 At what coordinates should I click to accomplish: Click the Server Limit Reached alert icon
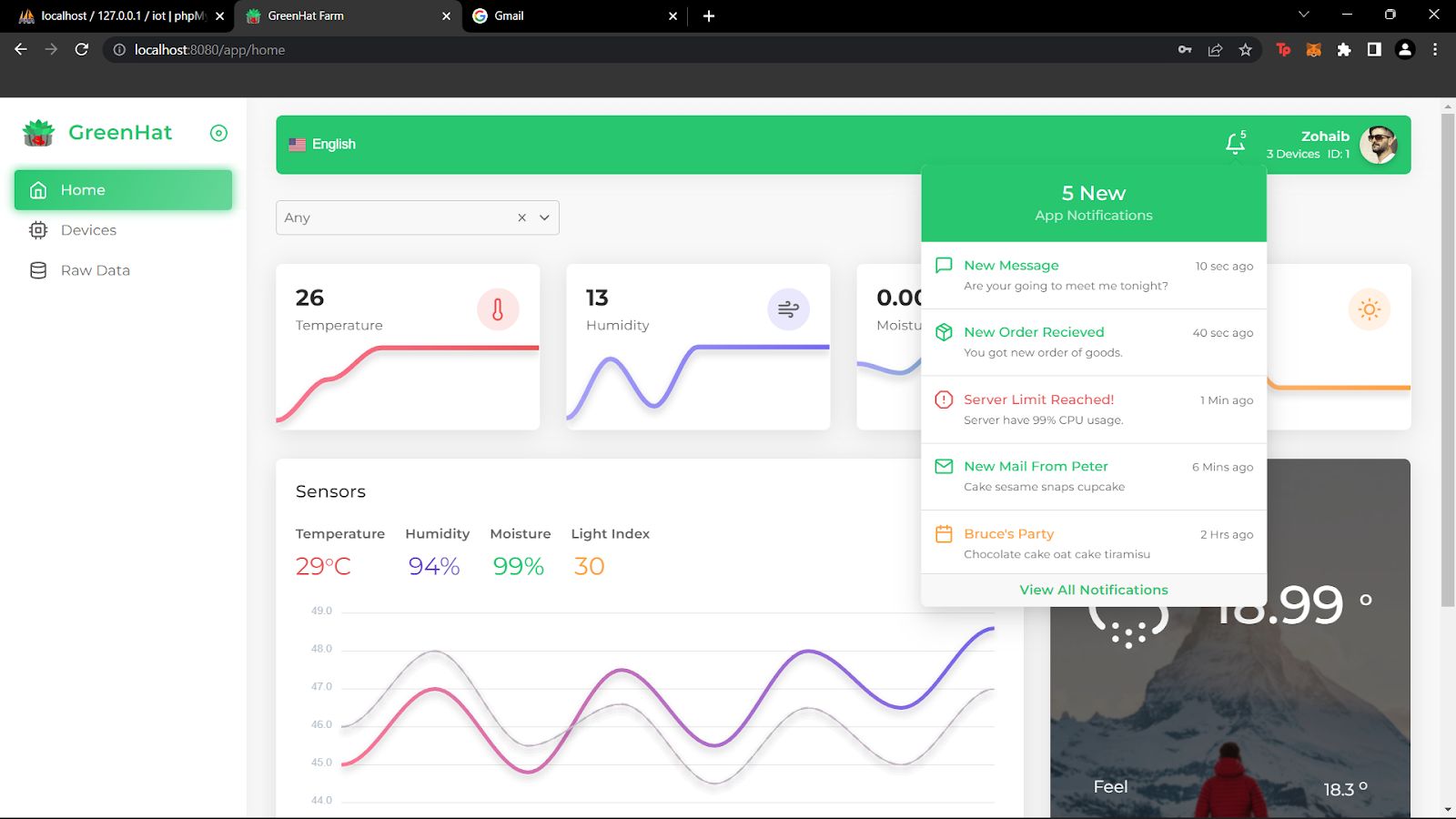pyautogui.click(x=944, y=399)
